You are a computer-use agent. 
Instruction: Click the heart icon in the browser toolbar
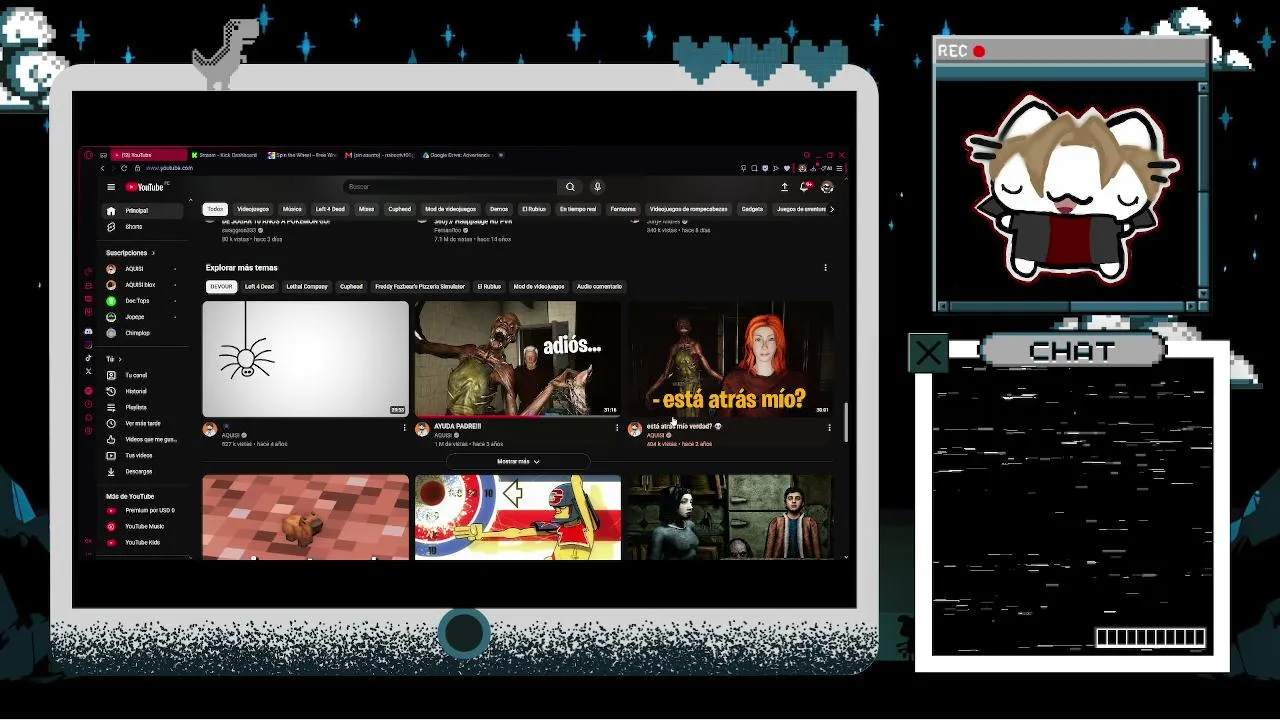tap(787, 168)
